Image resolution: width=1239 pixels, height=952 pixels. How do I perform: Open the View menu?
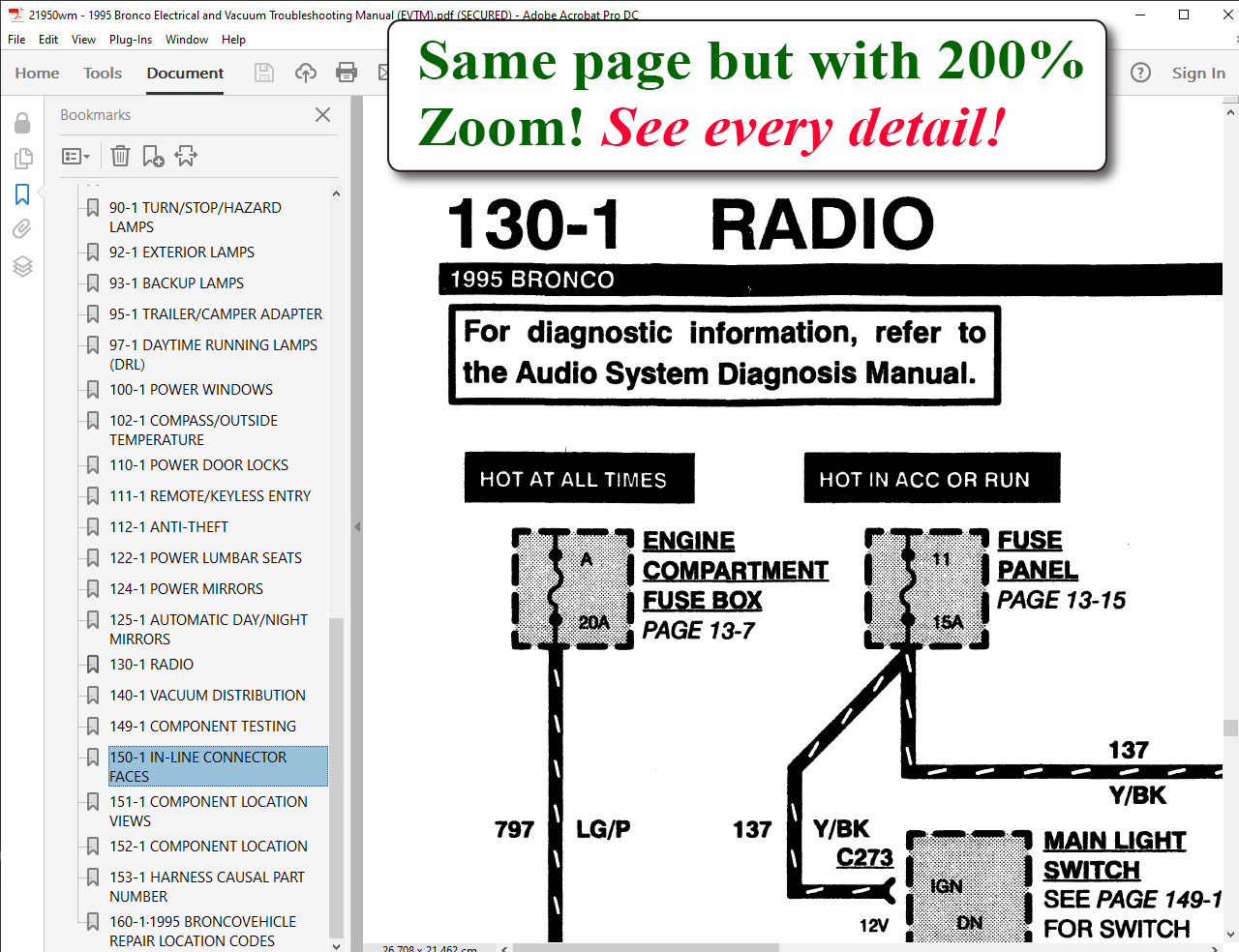tap(83, 40)
